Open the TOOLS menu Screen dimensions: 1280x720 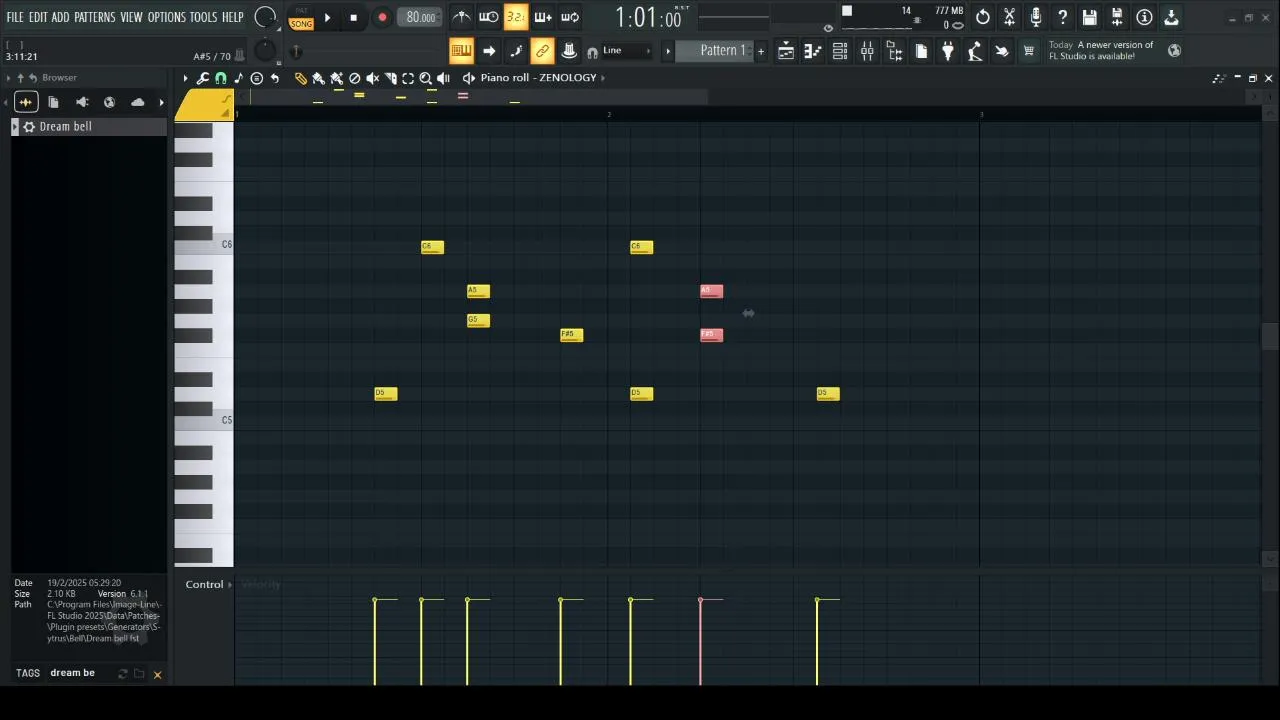tap(203, 17)
